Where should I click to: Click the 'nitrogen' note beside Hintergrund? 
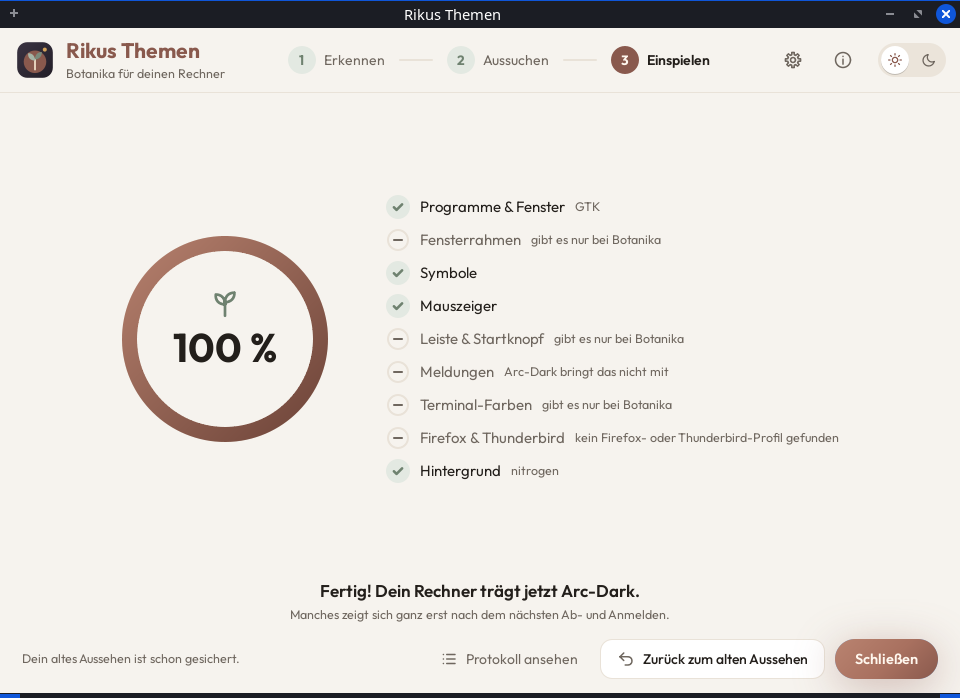(x=534, y=471)
